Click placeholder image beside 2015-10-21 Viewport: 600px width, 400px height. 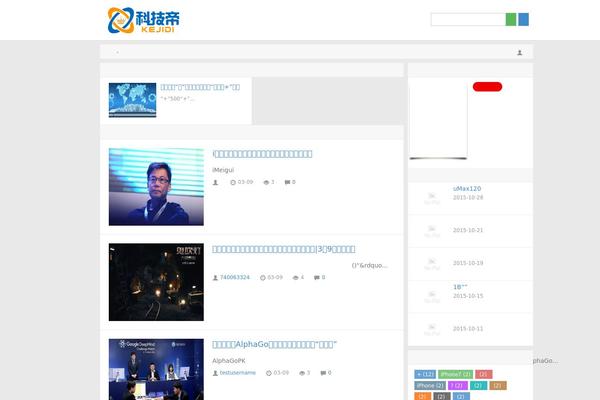click(x=432, y=231)
